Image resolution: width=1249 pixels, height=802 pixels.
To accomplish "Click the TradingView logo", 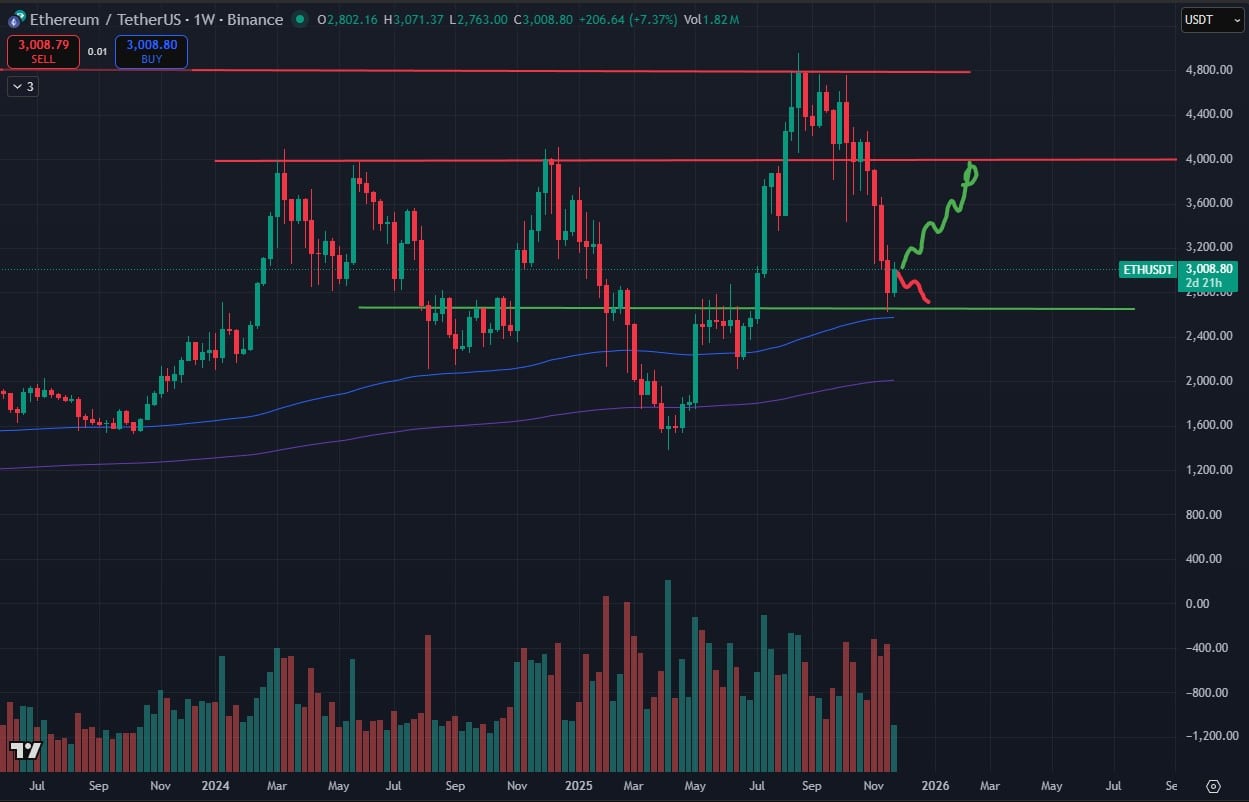I will coord(25,750).
